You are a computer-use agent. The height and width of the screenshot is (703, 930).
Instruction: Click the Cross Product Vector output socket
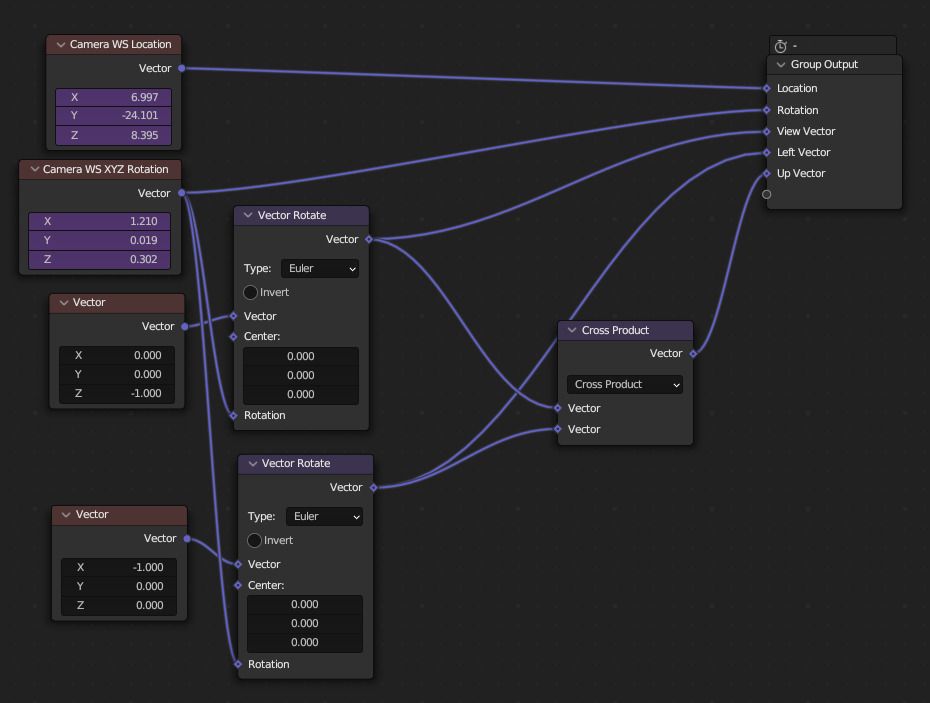693,354
